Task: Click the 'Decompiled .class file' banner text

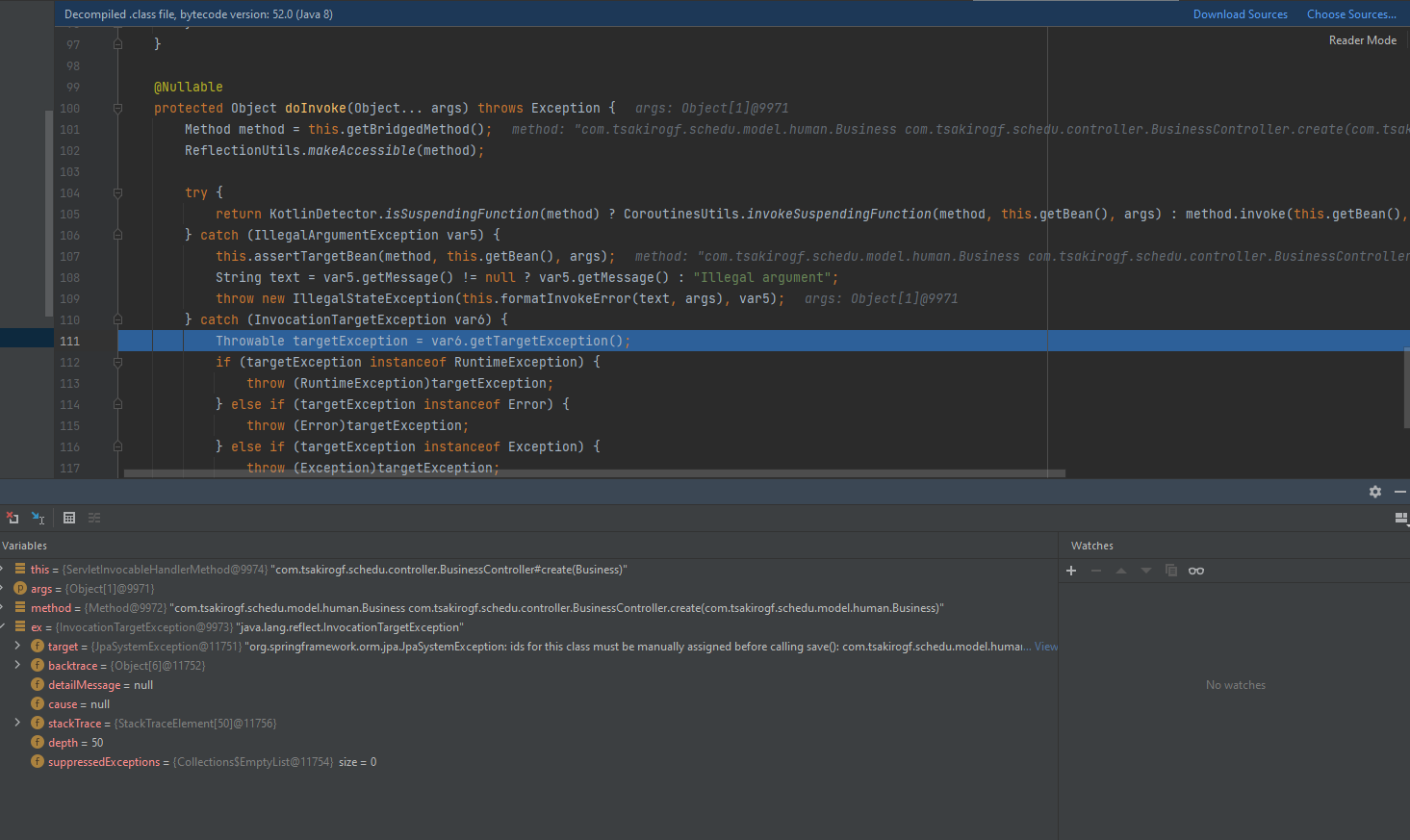Action: (x=198, y=14)
